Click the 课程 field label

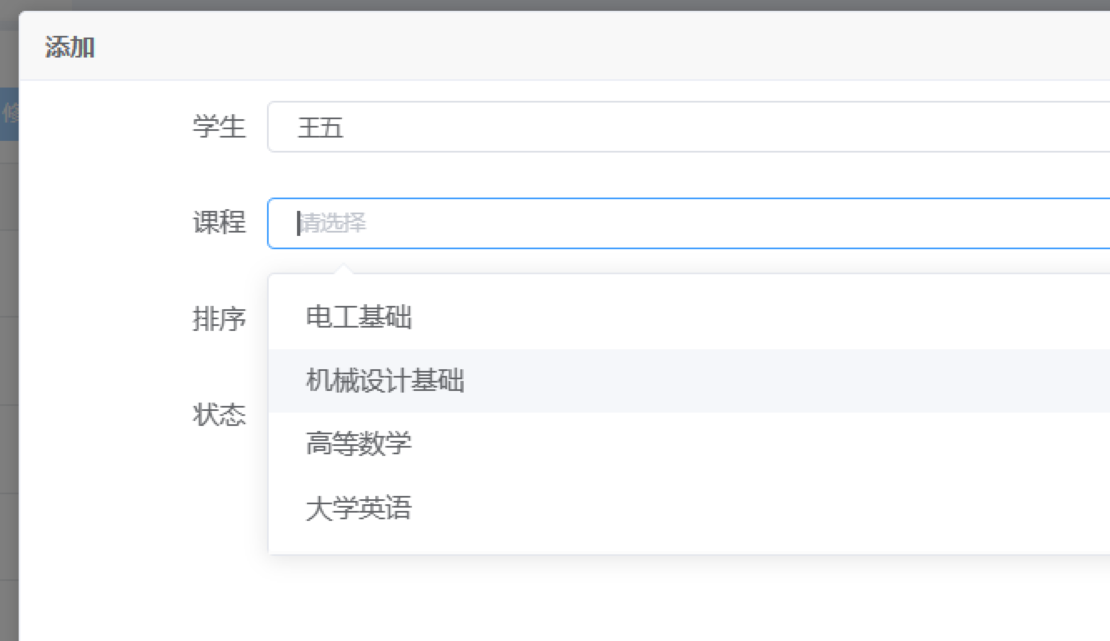point(219,223)
